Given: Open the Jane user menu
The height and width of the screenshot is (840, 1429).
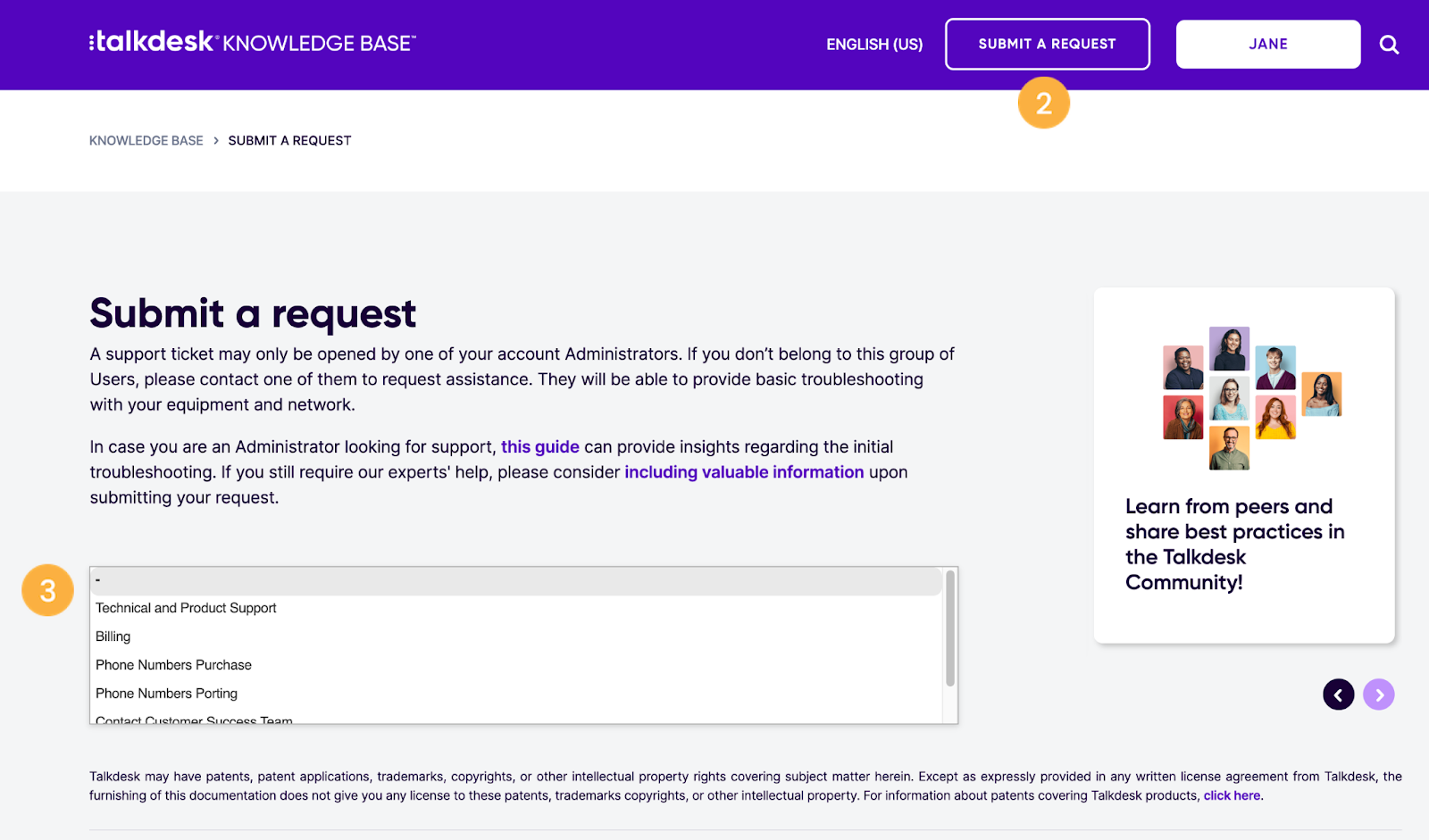Looking at the screenshot, I should coord(1268,44).
